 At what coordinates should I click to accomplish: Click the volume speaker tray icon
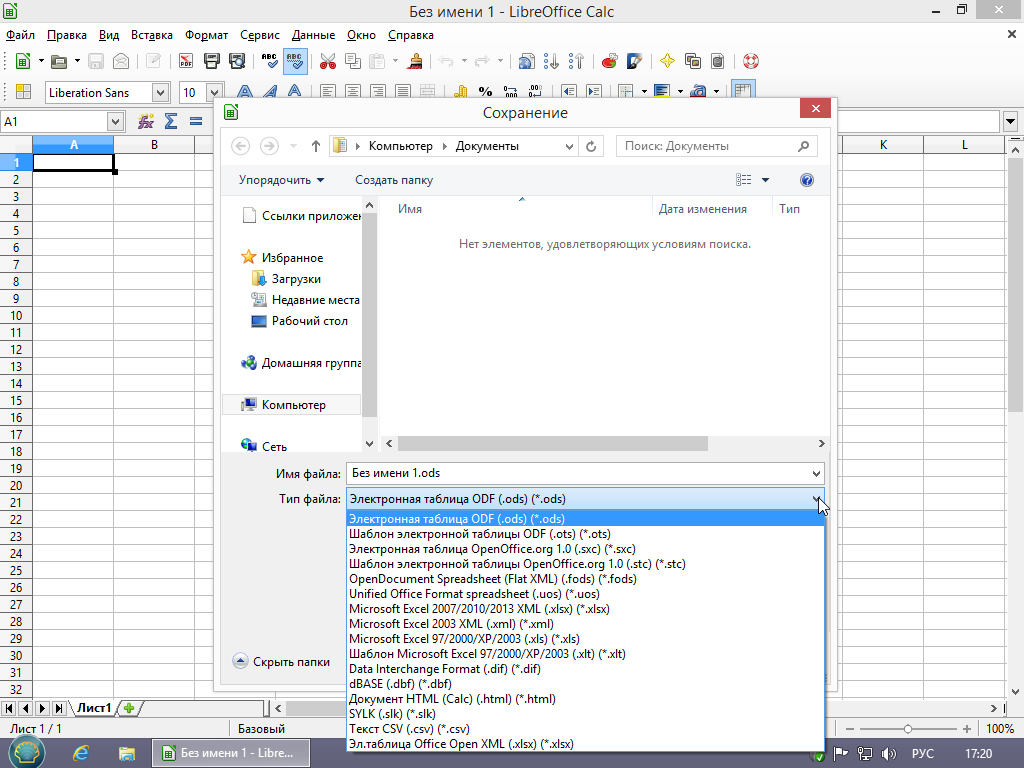click(x=888, y=754)
